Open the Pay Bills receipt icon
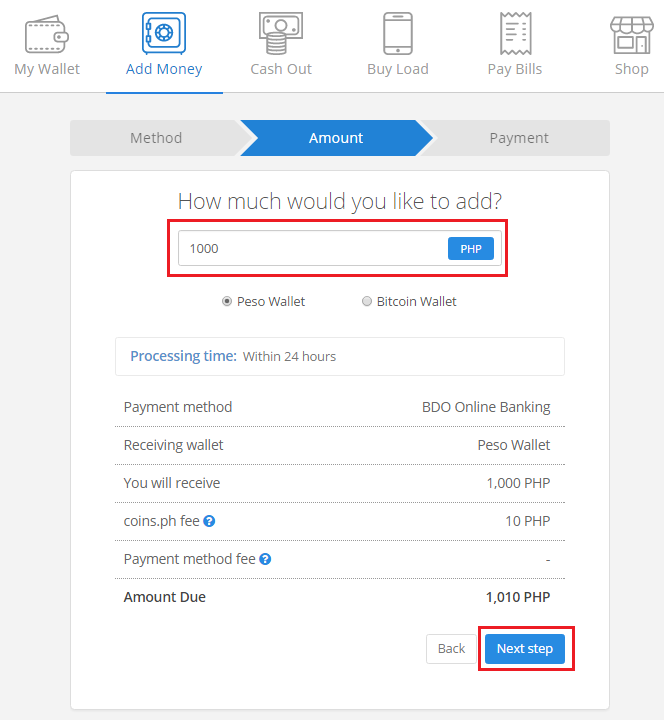The height and width of the screenshot is (720, 664). tap(515, 34)
